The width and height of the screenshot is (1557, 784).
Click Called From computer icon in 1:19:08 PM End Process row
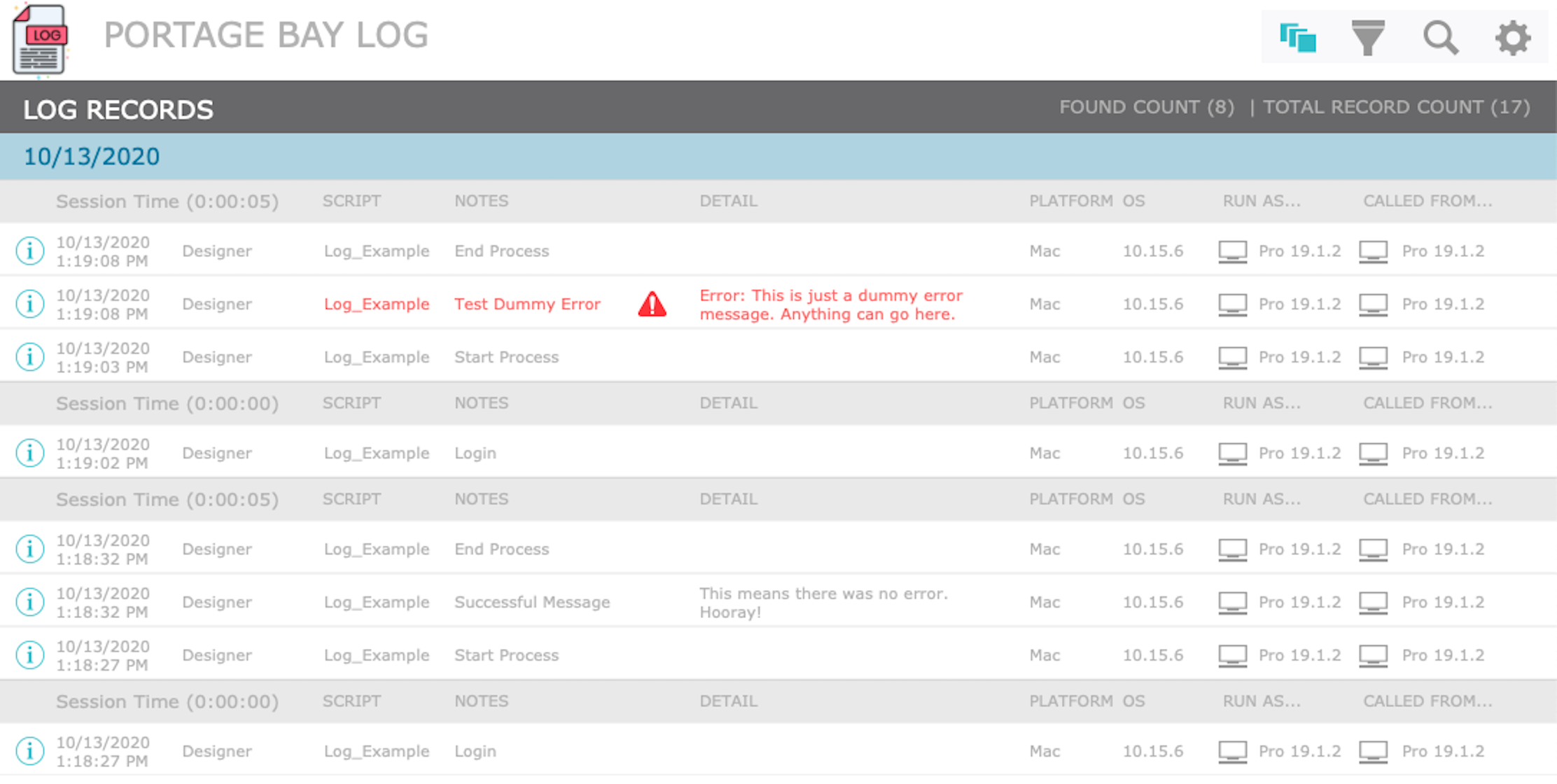coord(1374,252)
